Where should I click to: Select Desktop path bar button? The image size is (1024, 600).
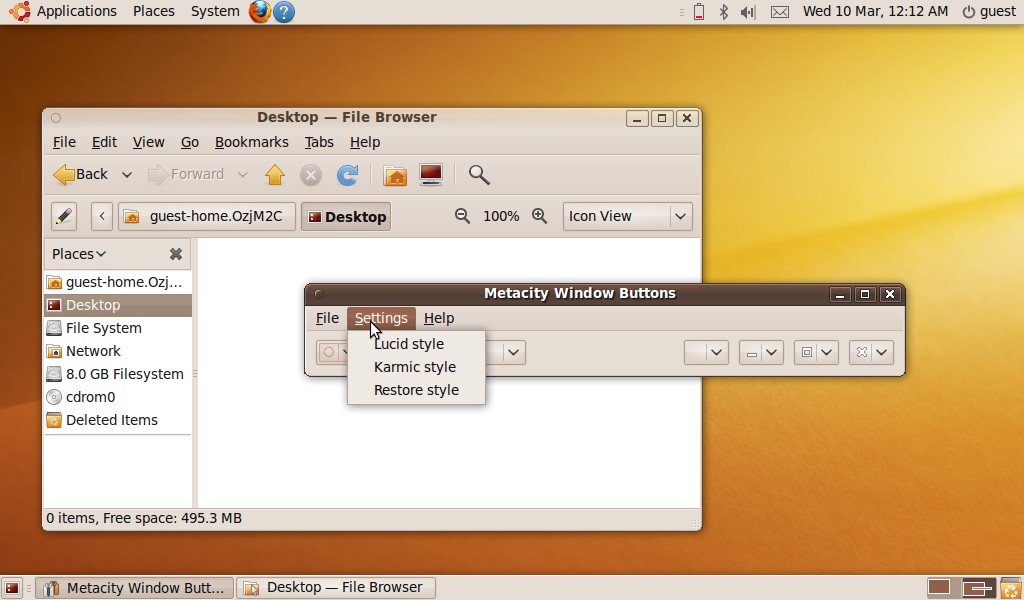346,216
